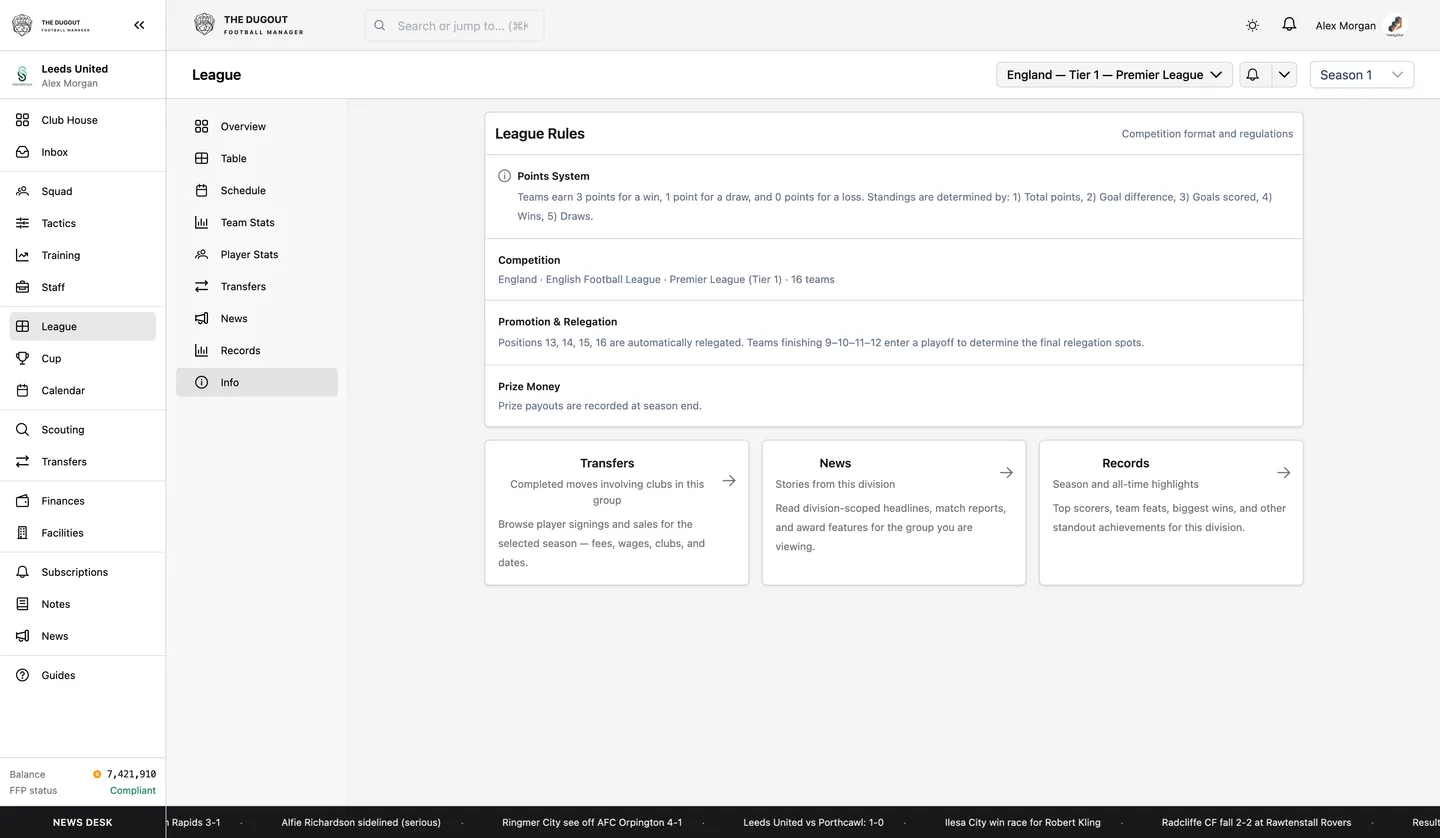Viewport: 1440px width, 838px height.
Task: Open the Leeds United vs Porthcawl ticker item
Action: pos(813,822)
